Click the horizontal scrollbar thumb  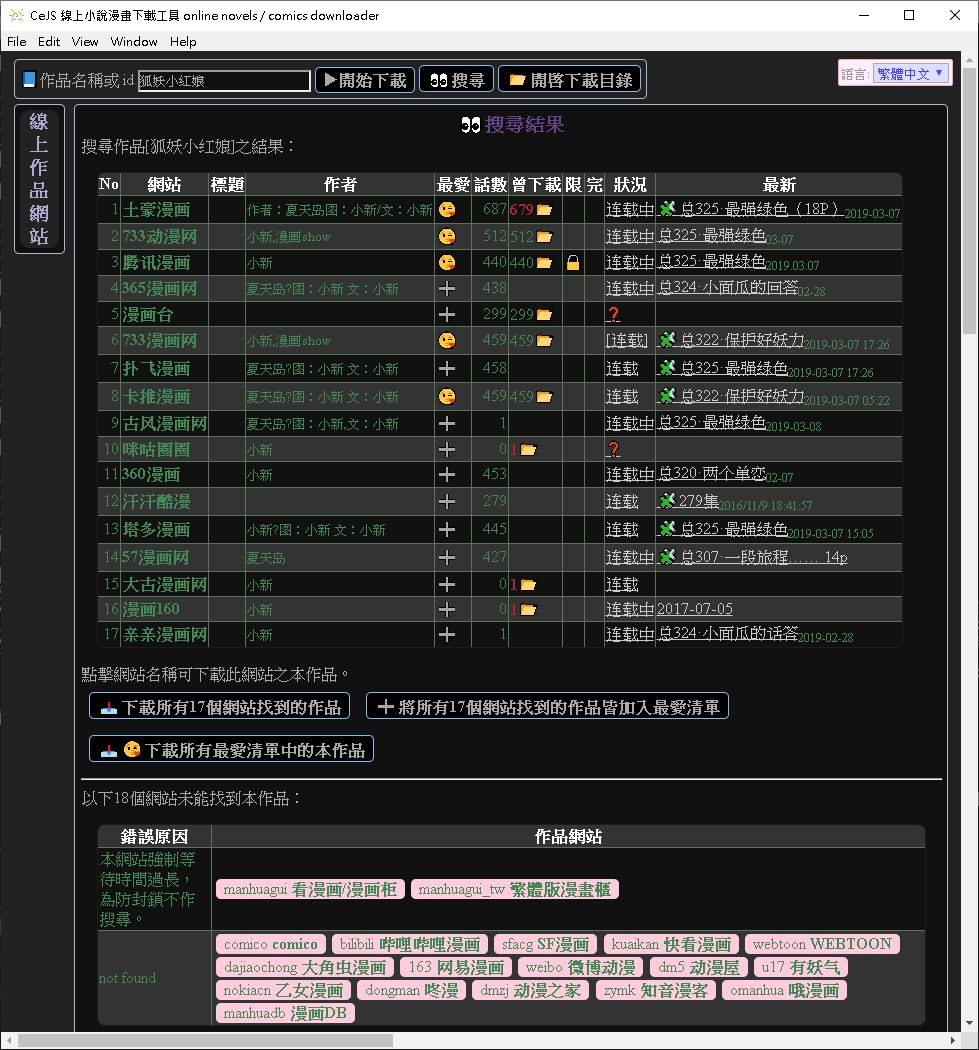(205, 1040)
